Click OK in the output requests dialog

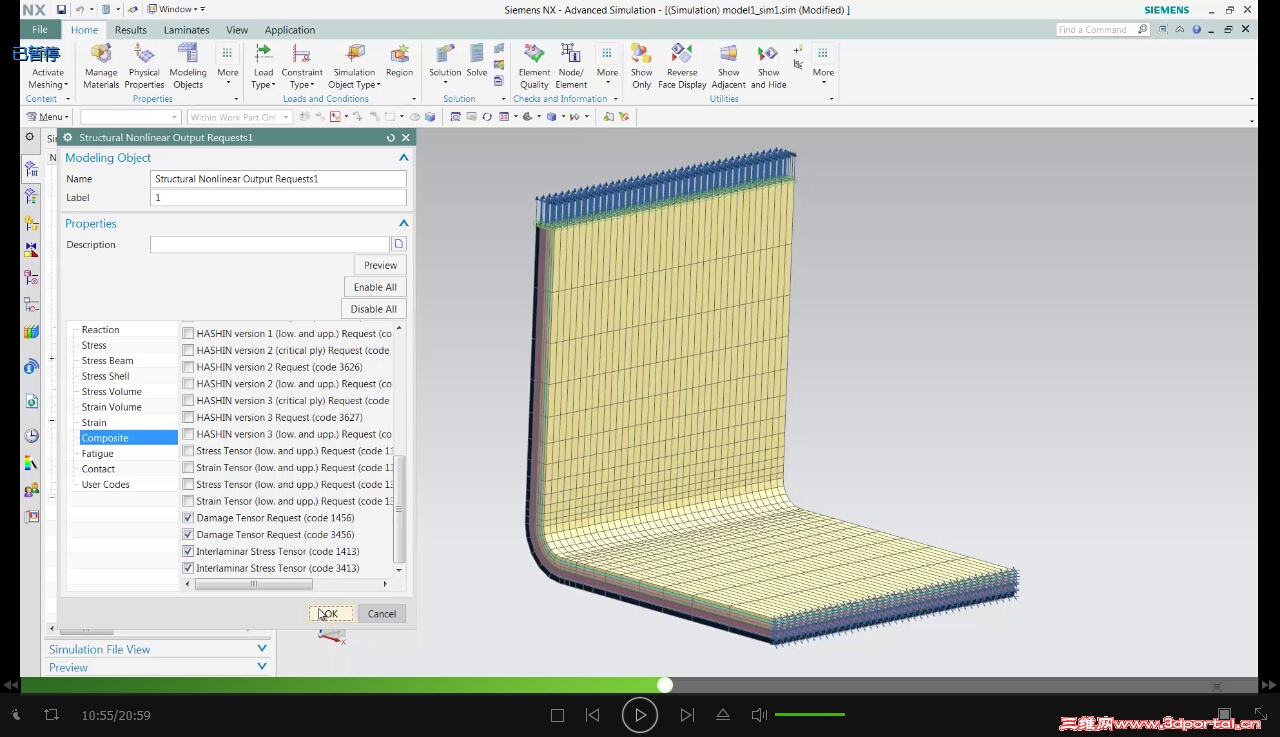(330, 614)
